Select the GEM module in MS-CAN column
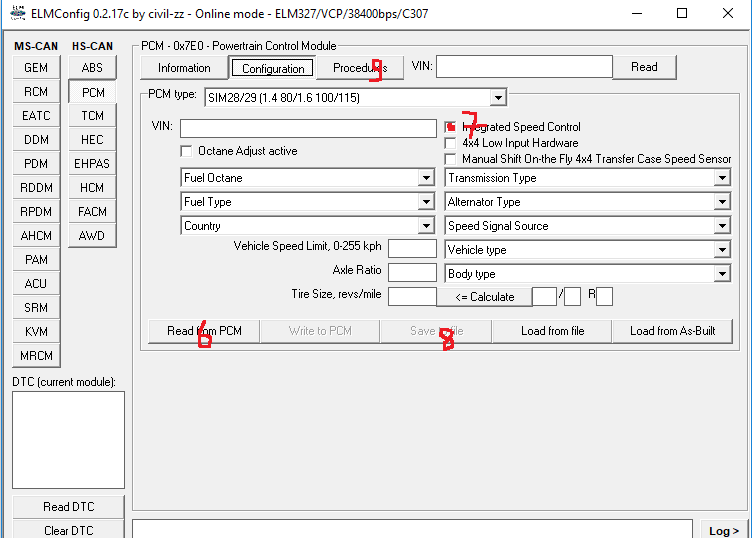Viewport: 752px width, 538px height. (36, 68)
